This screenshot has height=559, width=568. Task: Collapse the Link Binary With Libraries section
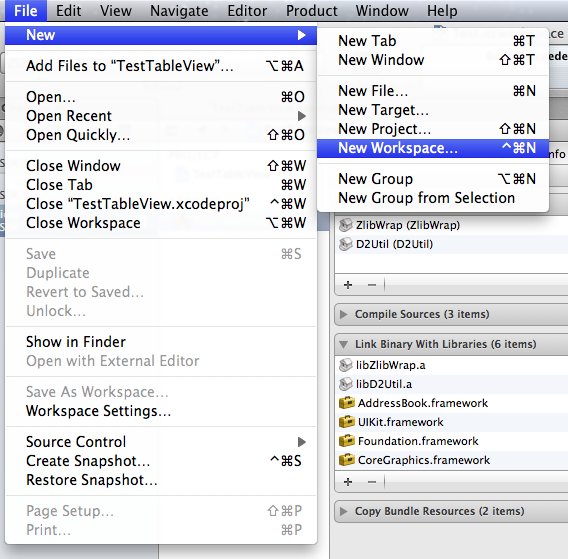(343, 344)
